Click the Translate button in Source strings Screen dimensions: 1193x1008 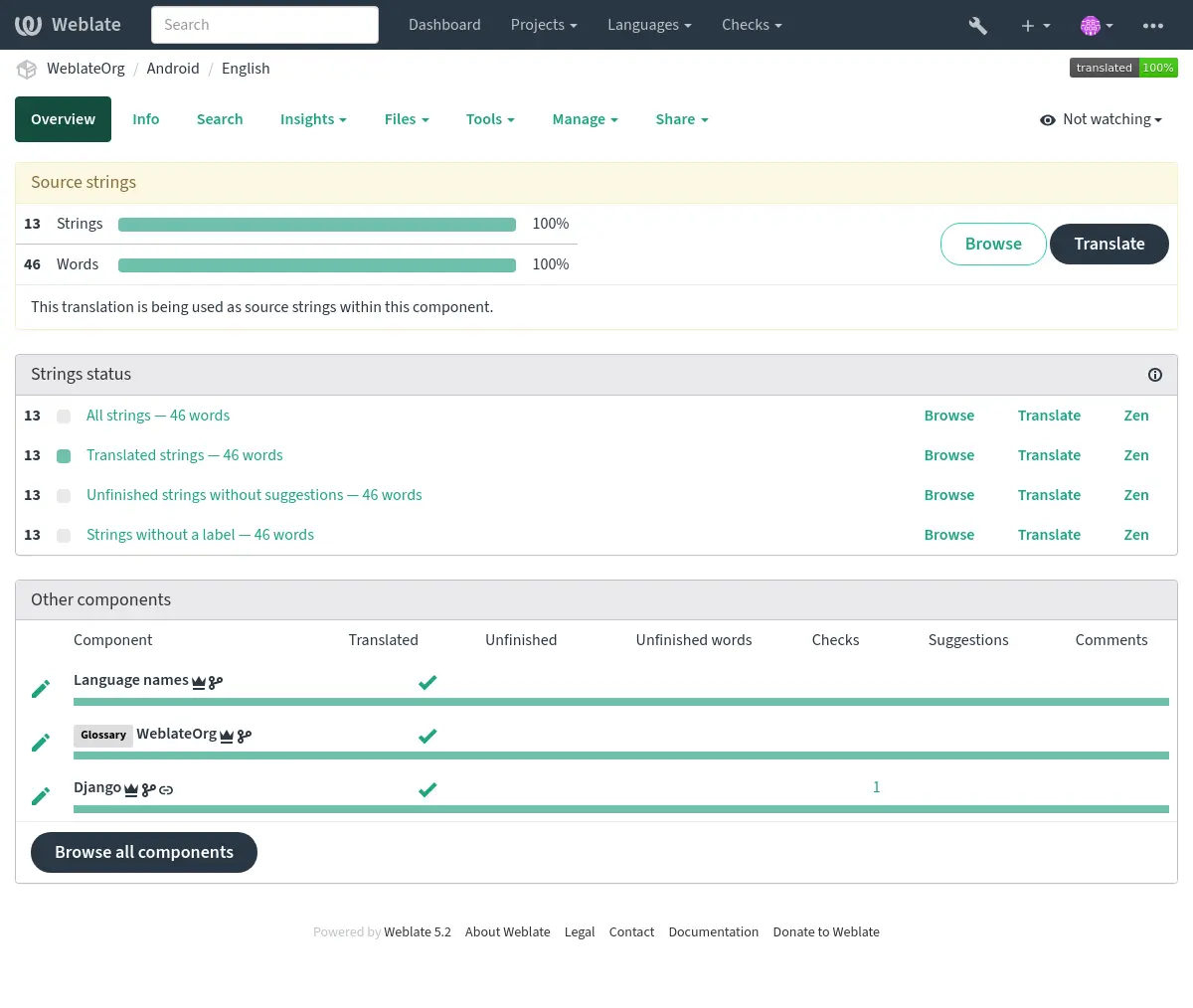click(1109, 244)
